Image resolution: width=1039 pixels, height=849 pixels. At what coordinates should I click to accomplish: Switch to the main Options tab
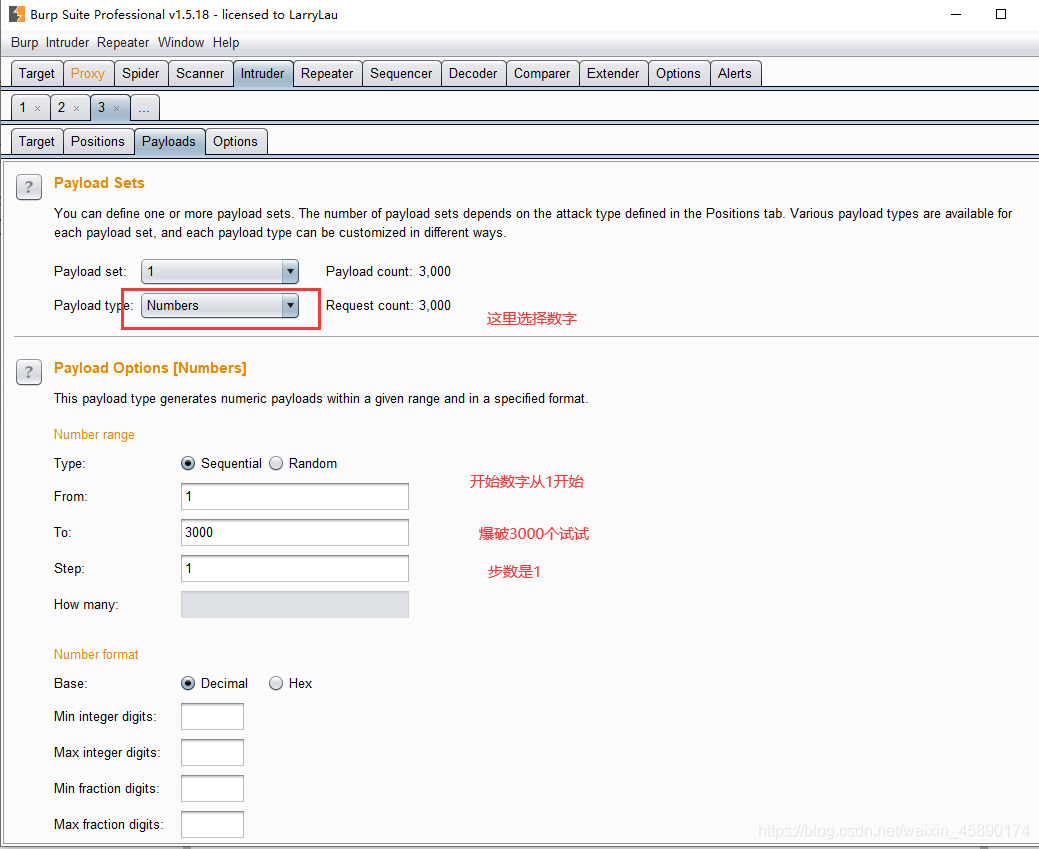[679, 74]
